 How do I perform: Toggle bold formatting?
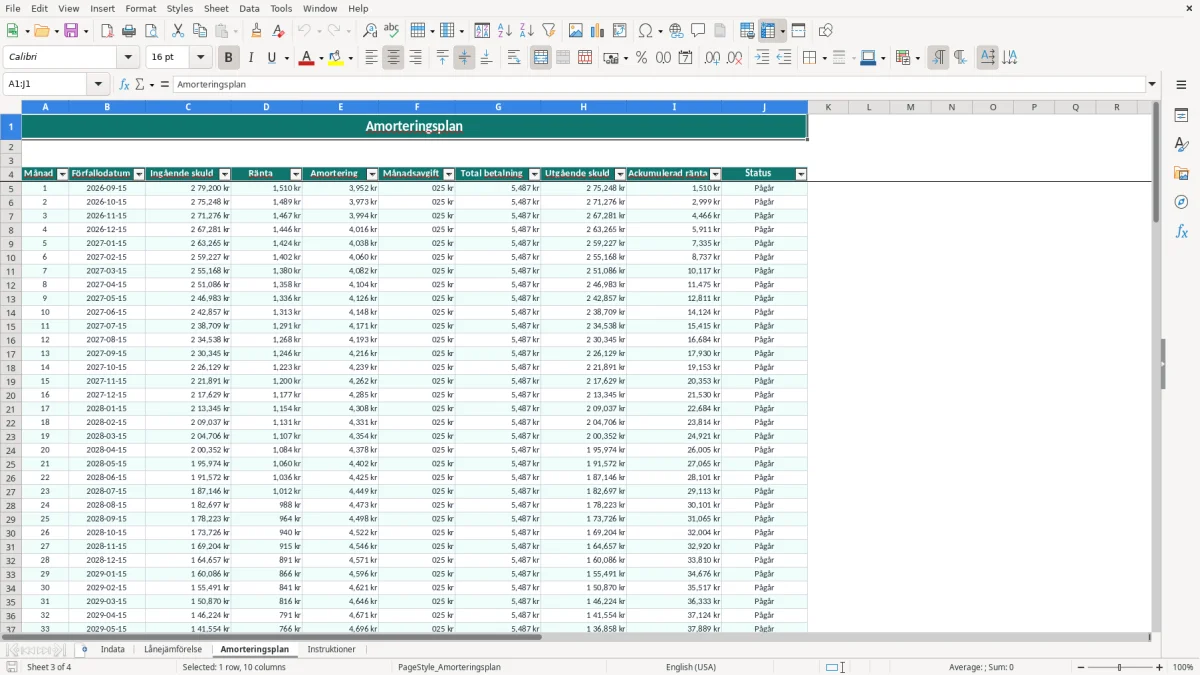click(x=229, y=58)
